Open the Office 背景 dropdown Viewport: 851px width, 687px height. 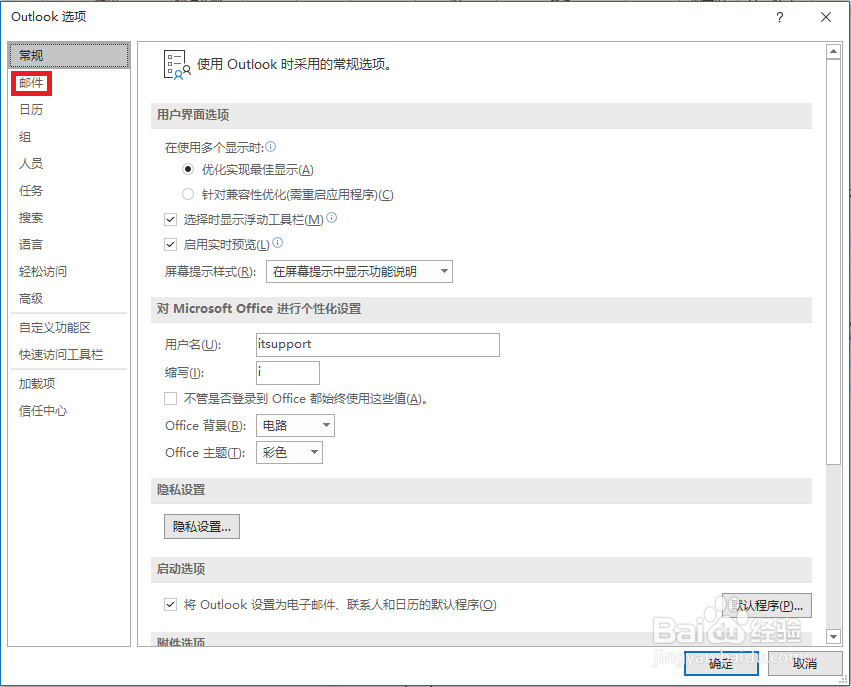coord(295,425)
